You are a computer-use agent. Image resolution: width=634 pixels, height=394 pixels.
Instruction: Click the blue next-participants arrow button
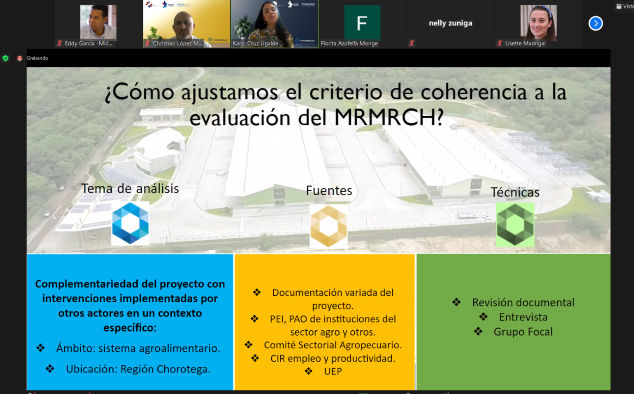click(x=595, y=23)
